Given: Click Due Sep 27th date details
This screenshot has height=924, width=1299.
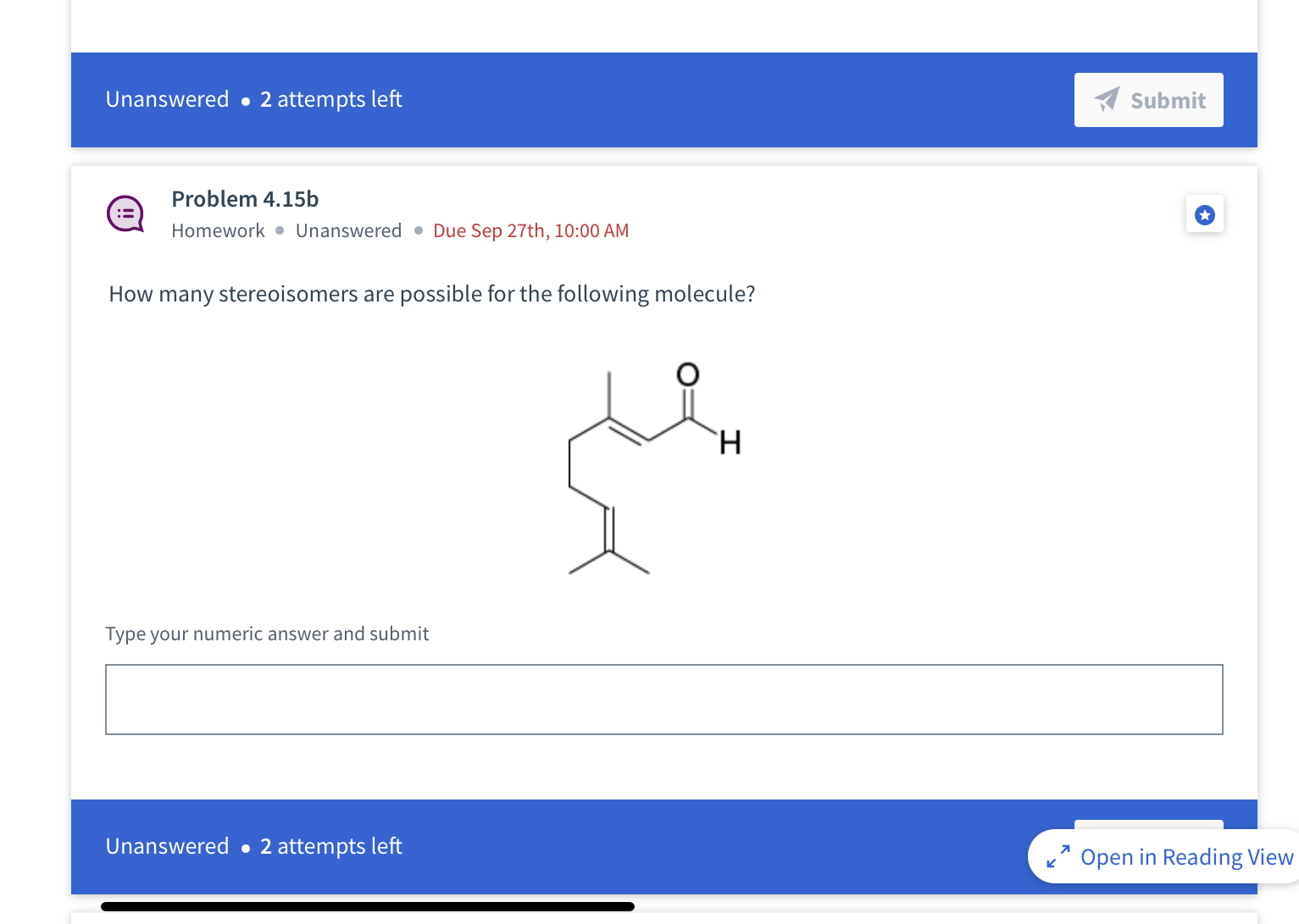Looking at the screenshot, I should point(530,230).
